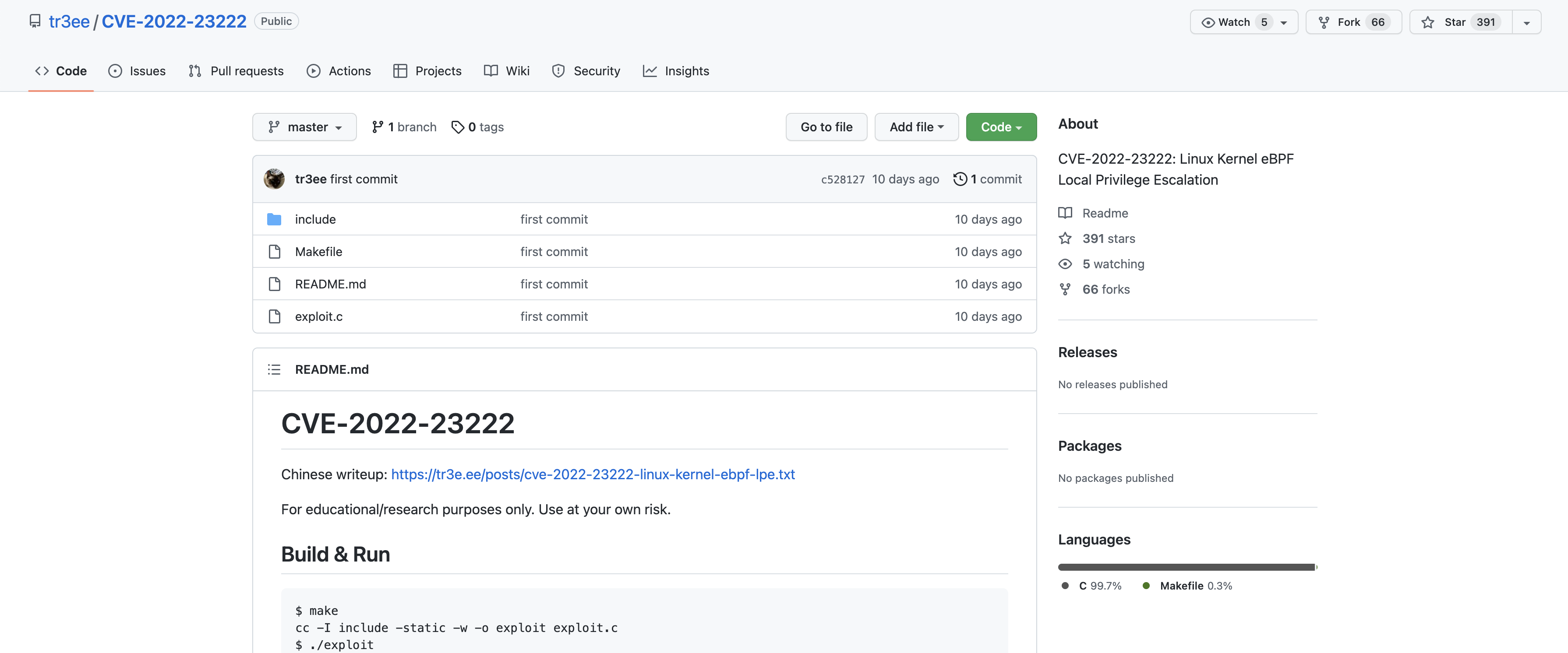
Task: Click the README table of contents icon
Action: pos(274,369)
